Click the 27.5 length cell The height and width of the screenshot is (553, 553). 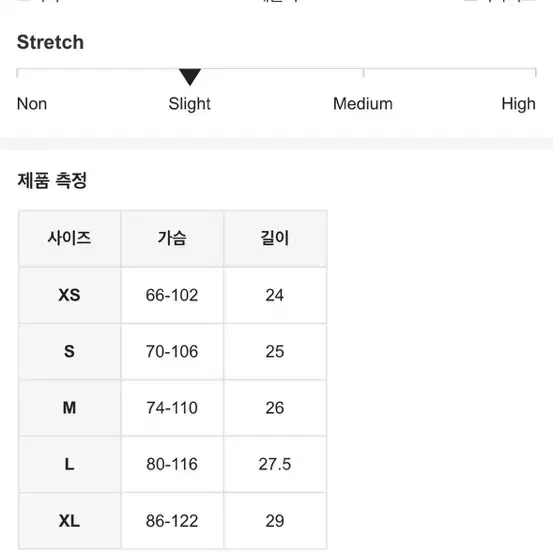click(275, 464)
